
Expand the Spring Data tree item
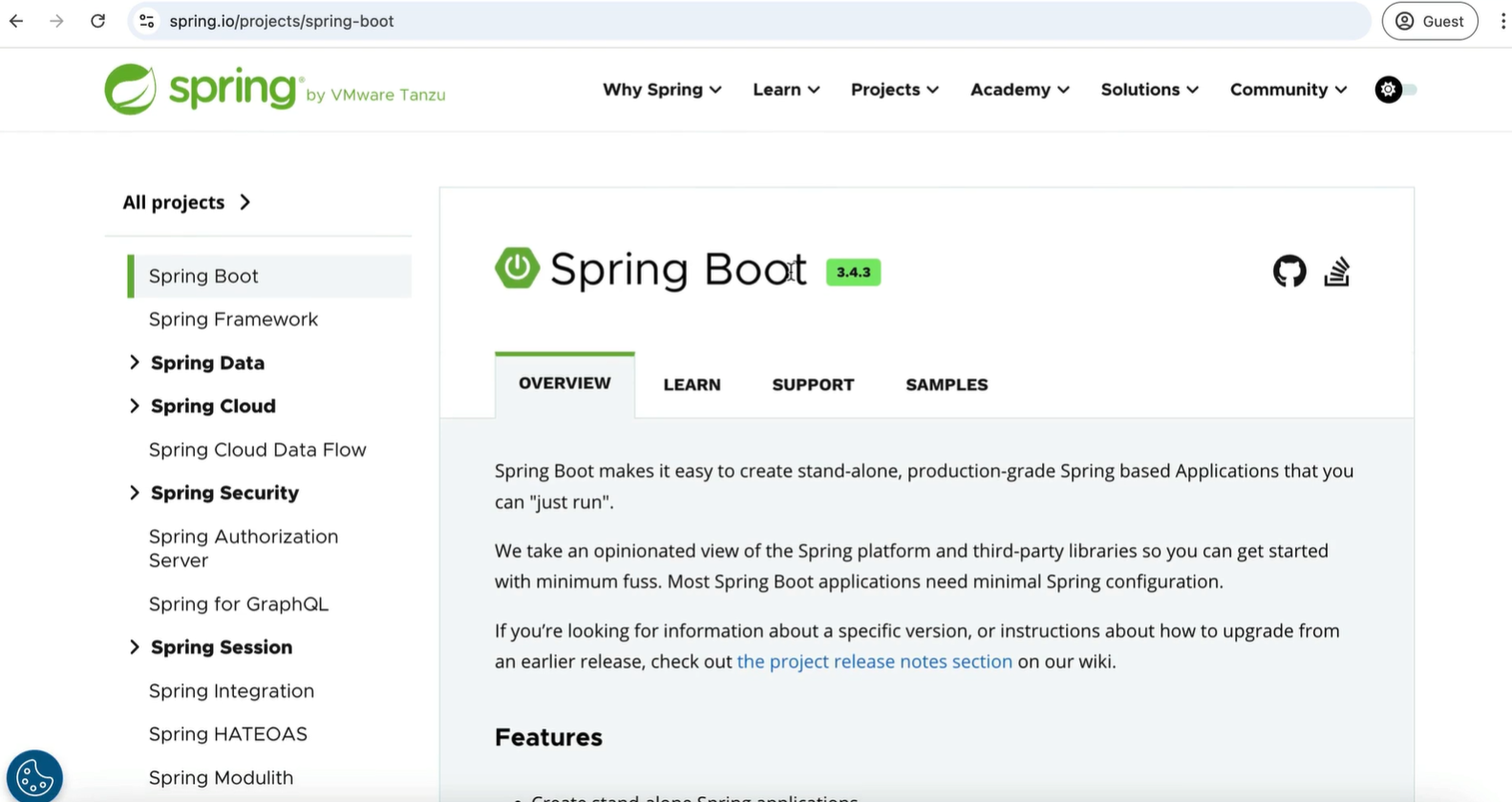(134, 363)
